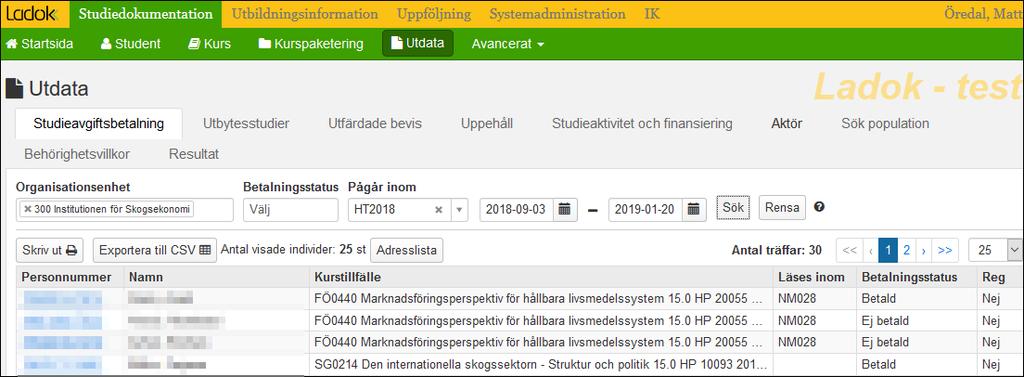This screenshot has width=1024, height=377.
Task: Open the end date calendar picker
Action: 694,210
